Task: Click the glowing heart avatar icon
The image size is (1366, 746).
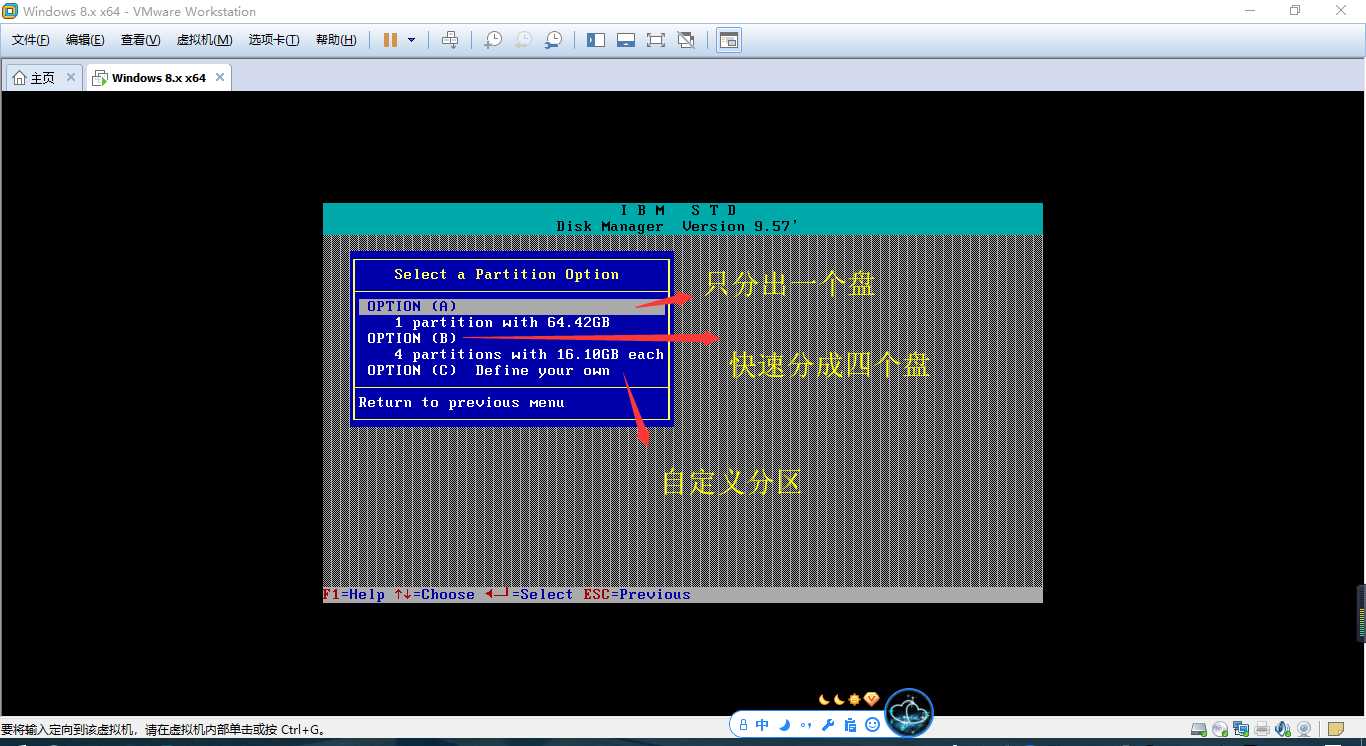Action: point(909,712)
